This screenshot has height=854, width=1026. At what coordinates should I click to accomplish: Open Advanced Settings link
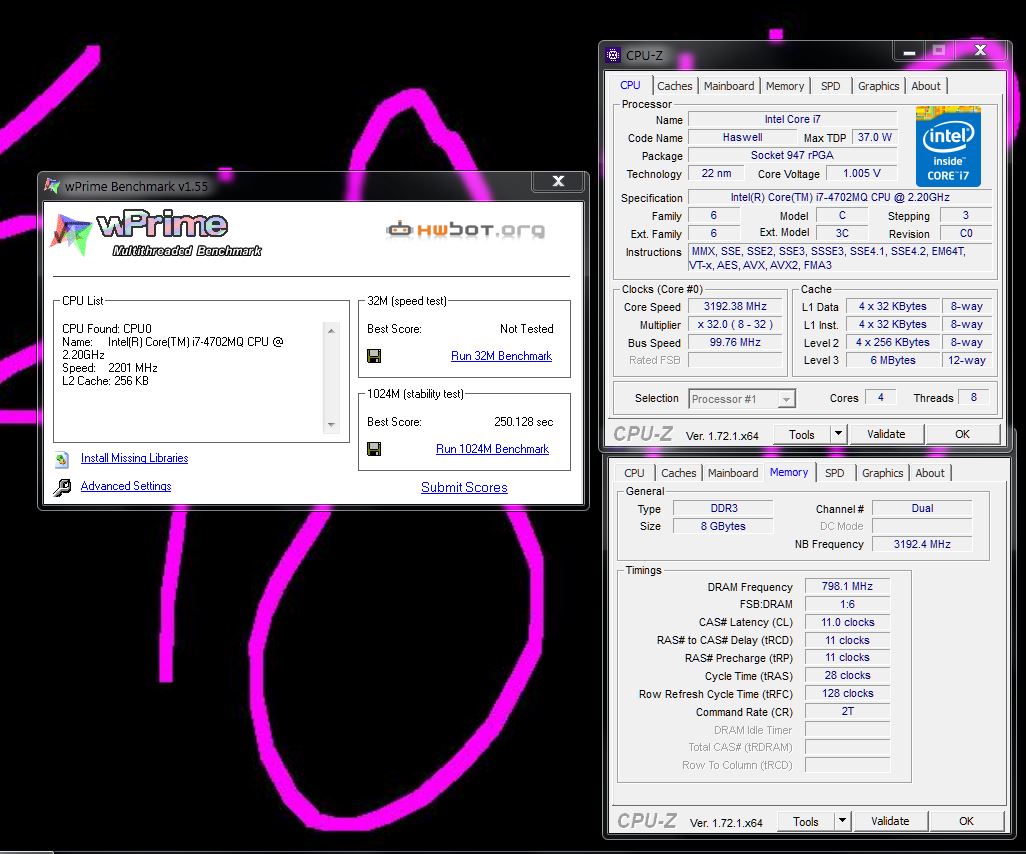pos(126,486)
